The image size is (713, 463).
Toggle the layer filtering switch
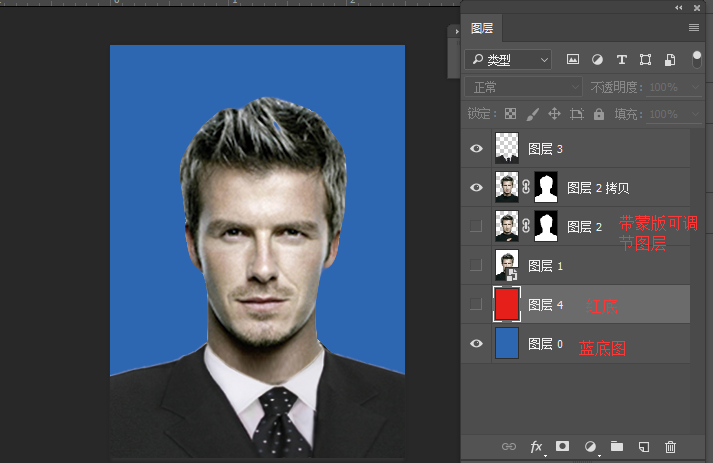click(697, 60)
